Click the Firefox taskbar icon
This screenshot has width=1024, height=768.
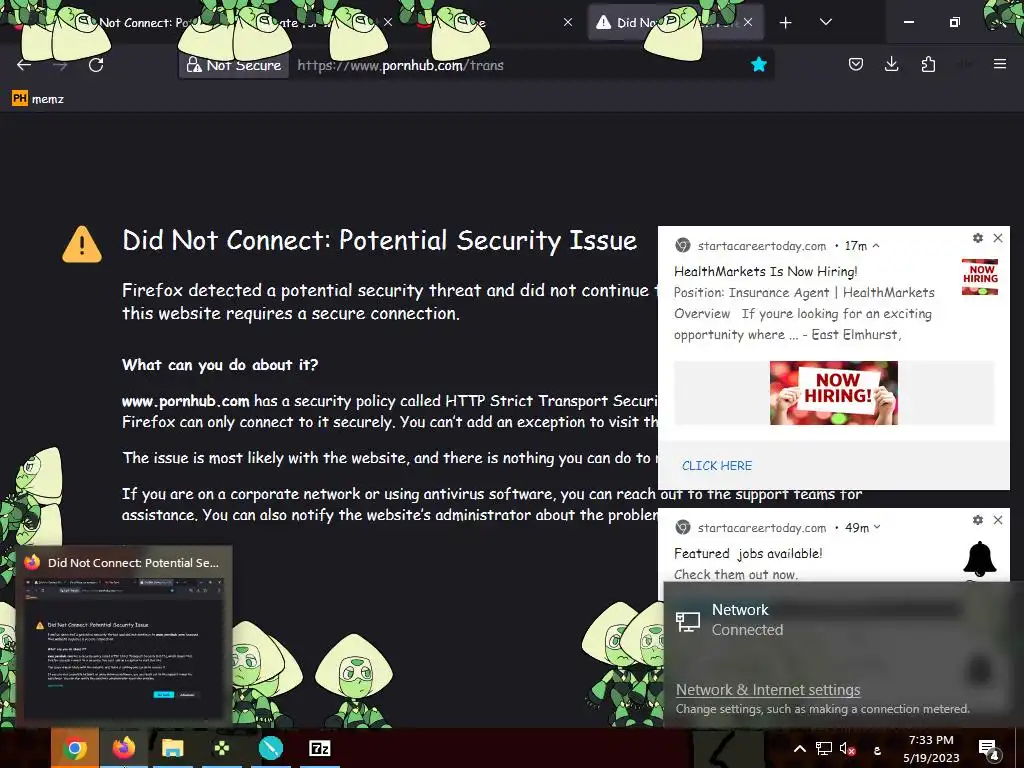123,748
